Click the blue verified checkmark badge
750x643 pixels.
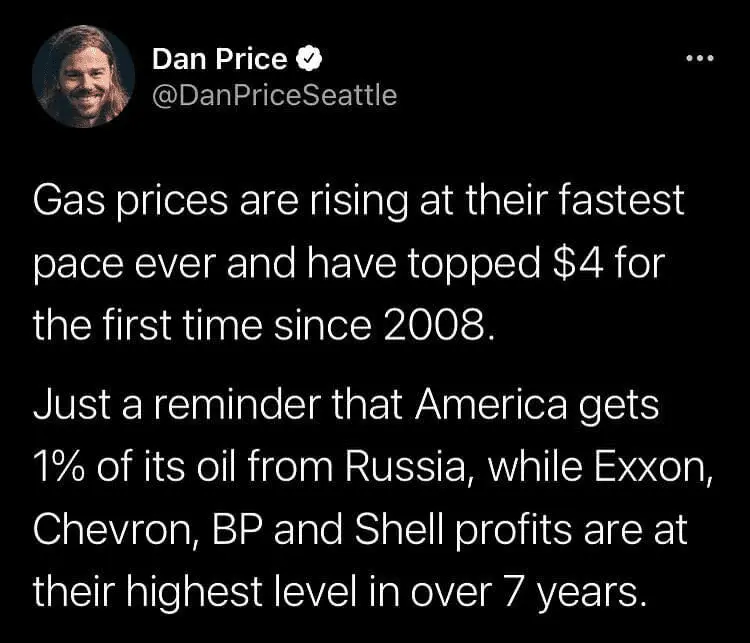click(x=310, y=60)
